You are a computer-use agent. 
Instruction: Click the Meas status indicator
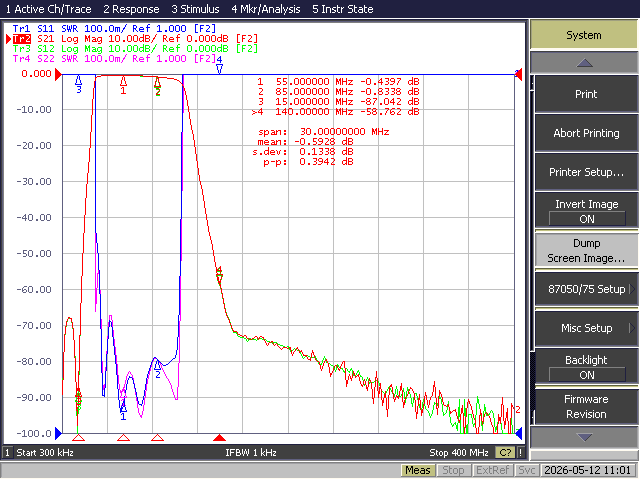tap(418, 471)
